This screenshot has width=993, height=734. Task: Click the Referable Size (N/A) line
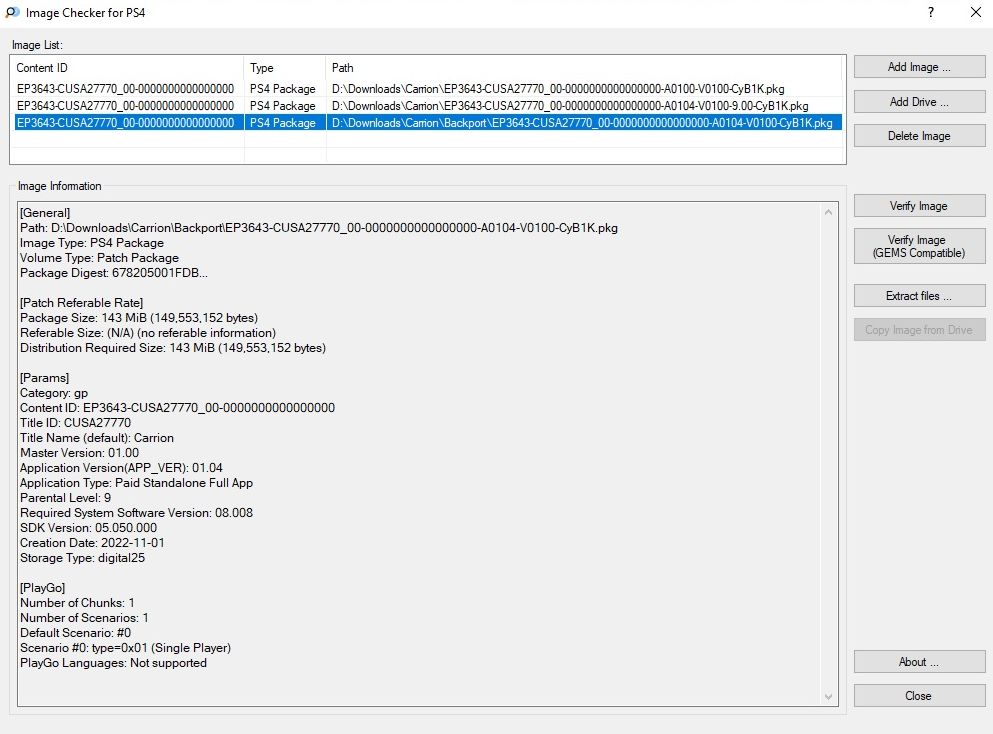pos(148,333)
